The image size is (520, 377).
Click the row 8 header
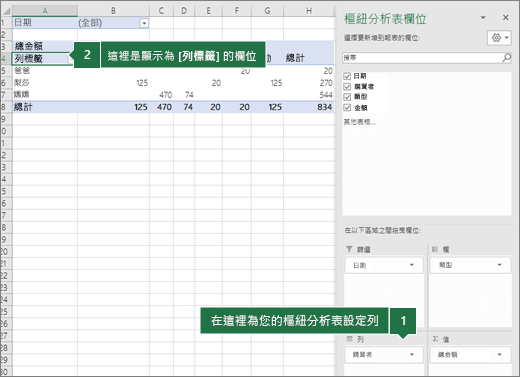point(6,107)
